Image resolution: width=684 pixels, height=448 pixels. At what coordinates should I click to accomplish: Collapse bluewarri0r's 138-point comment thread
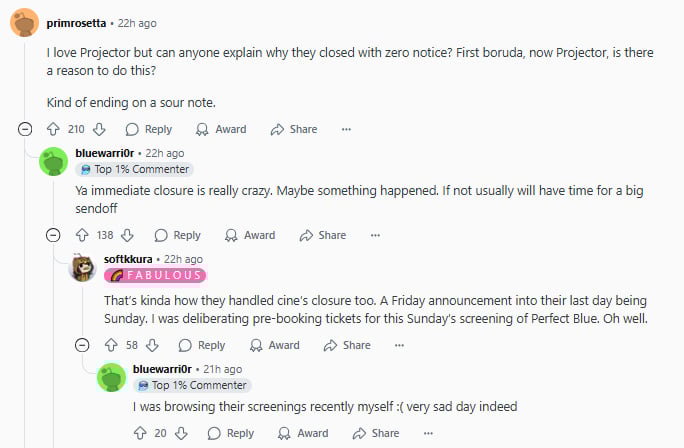click(53, 235)
